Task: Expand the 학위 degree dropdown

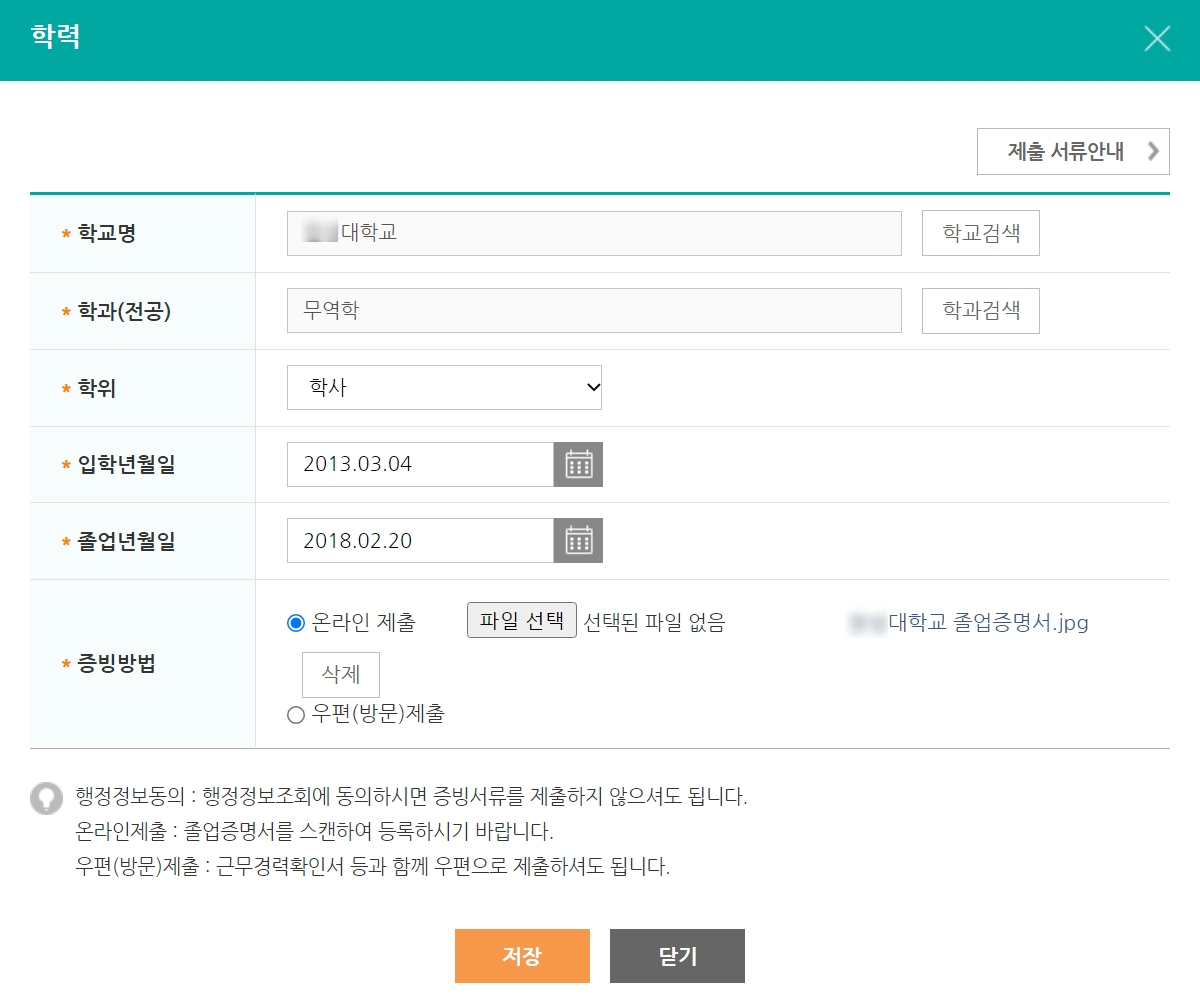Action: point(444,387)
